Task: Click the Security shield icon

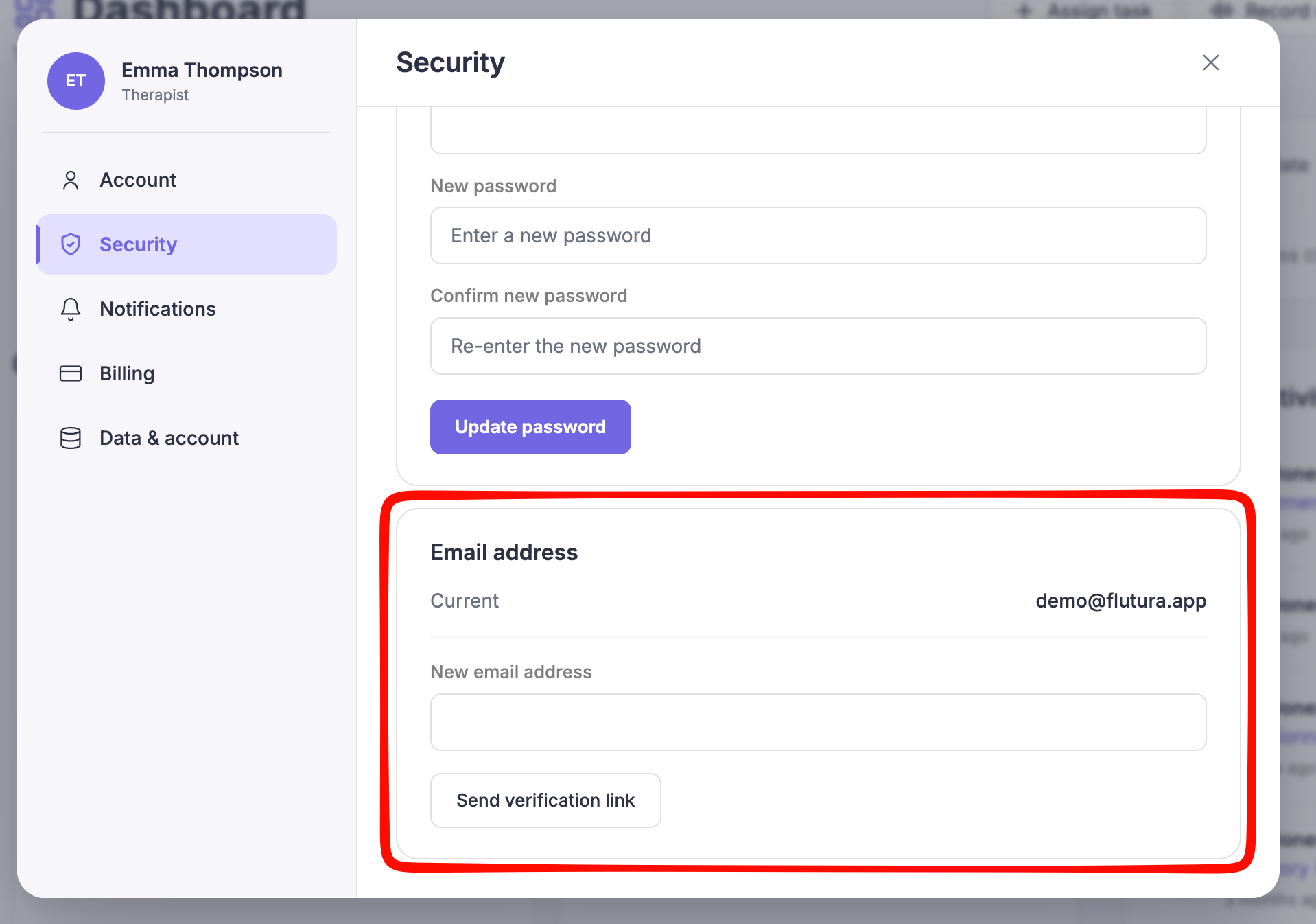Action: [x=71, y=244]
